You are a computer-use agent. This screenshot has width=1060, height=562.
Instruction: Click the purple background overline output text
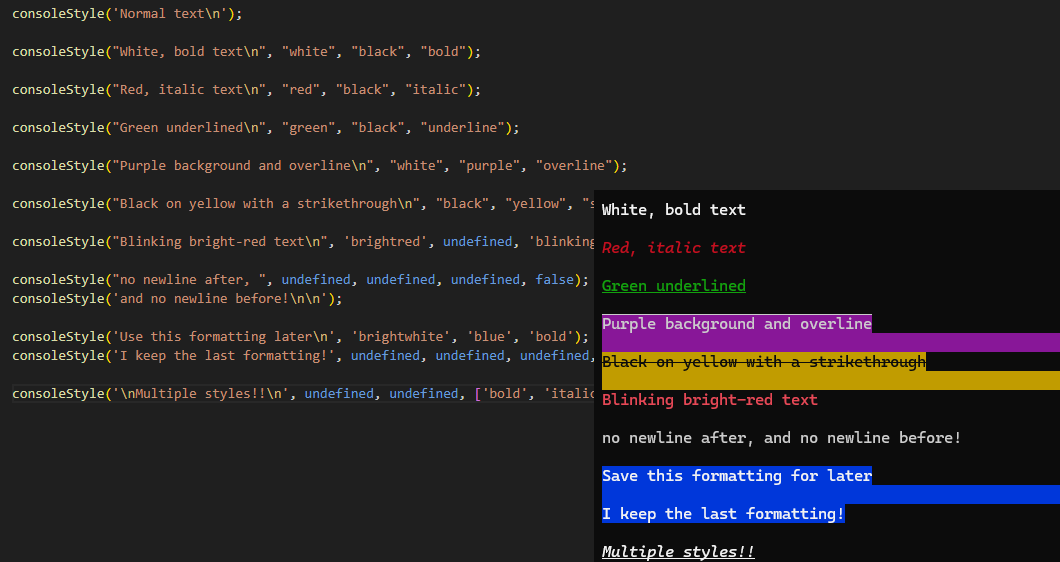click(736, 324)
